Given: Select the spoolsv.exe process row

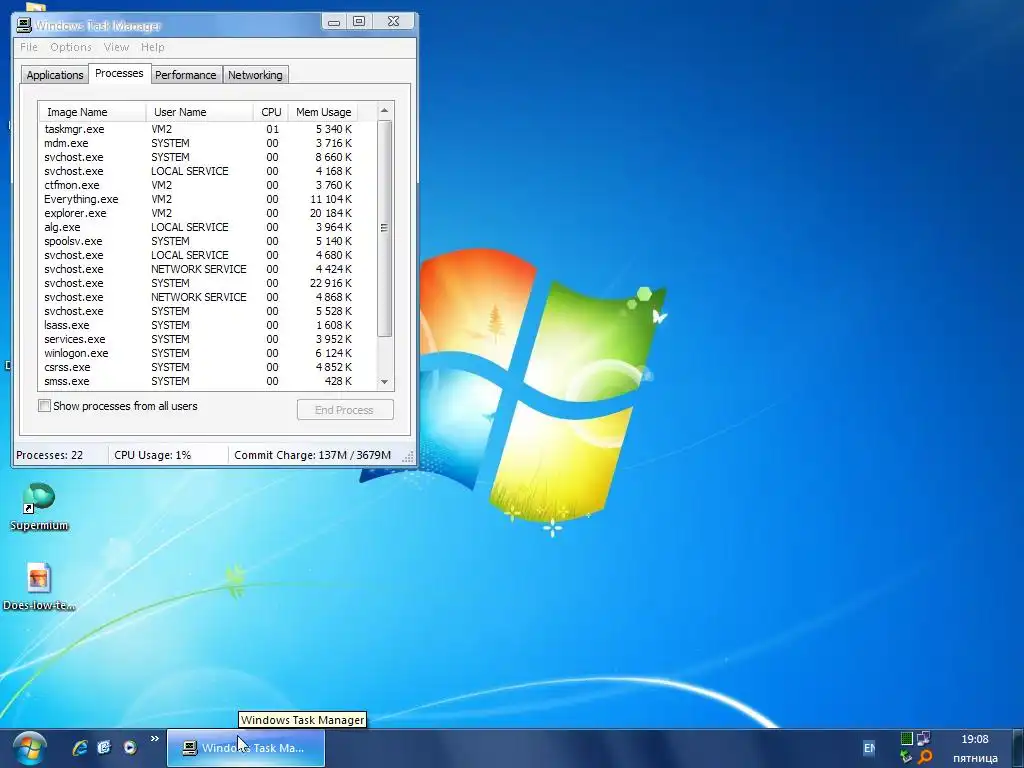Looking at the screenshot, I should 198,242.
